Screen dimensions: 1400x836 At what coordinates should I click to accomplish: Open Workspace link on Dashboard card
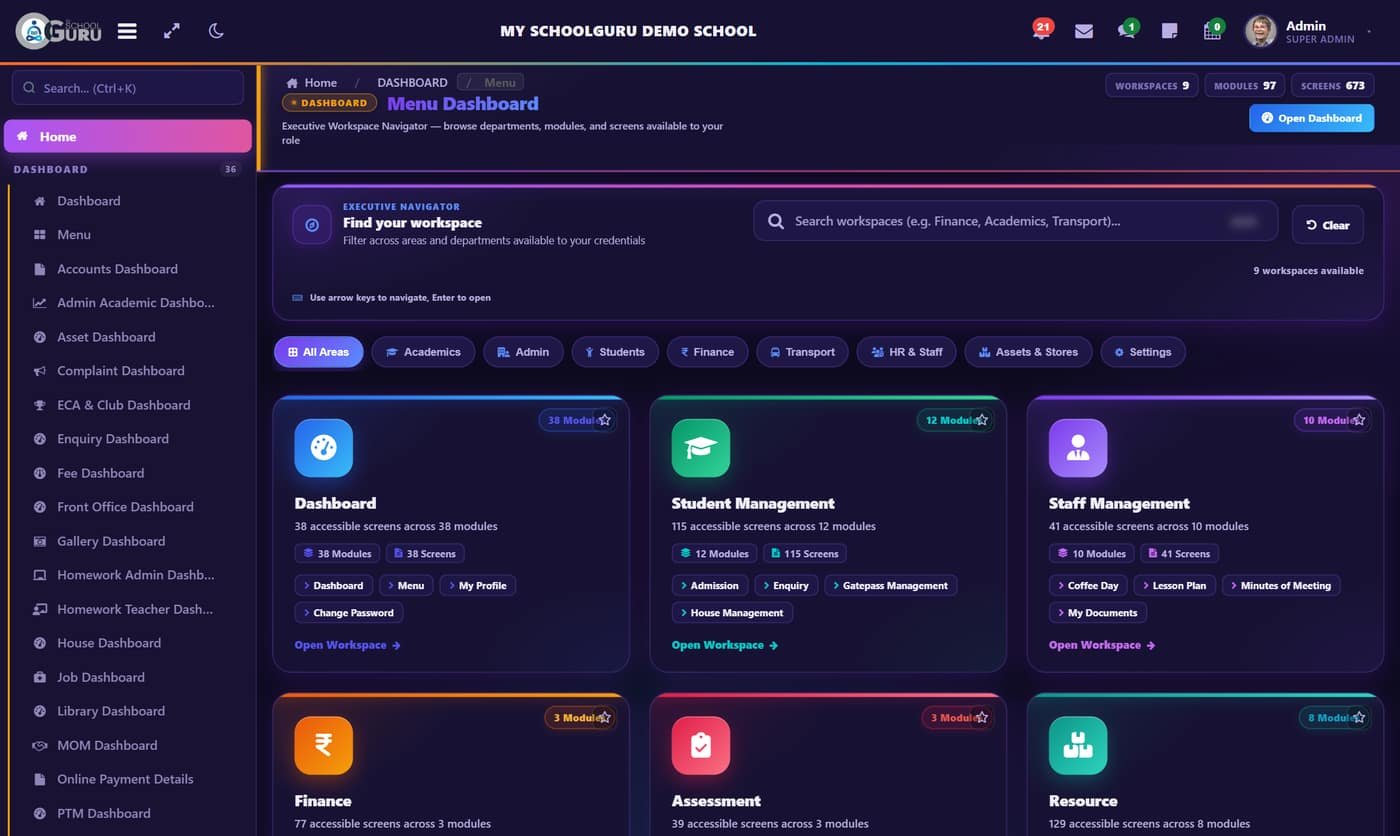[x=347, y=645]
